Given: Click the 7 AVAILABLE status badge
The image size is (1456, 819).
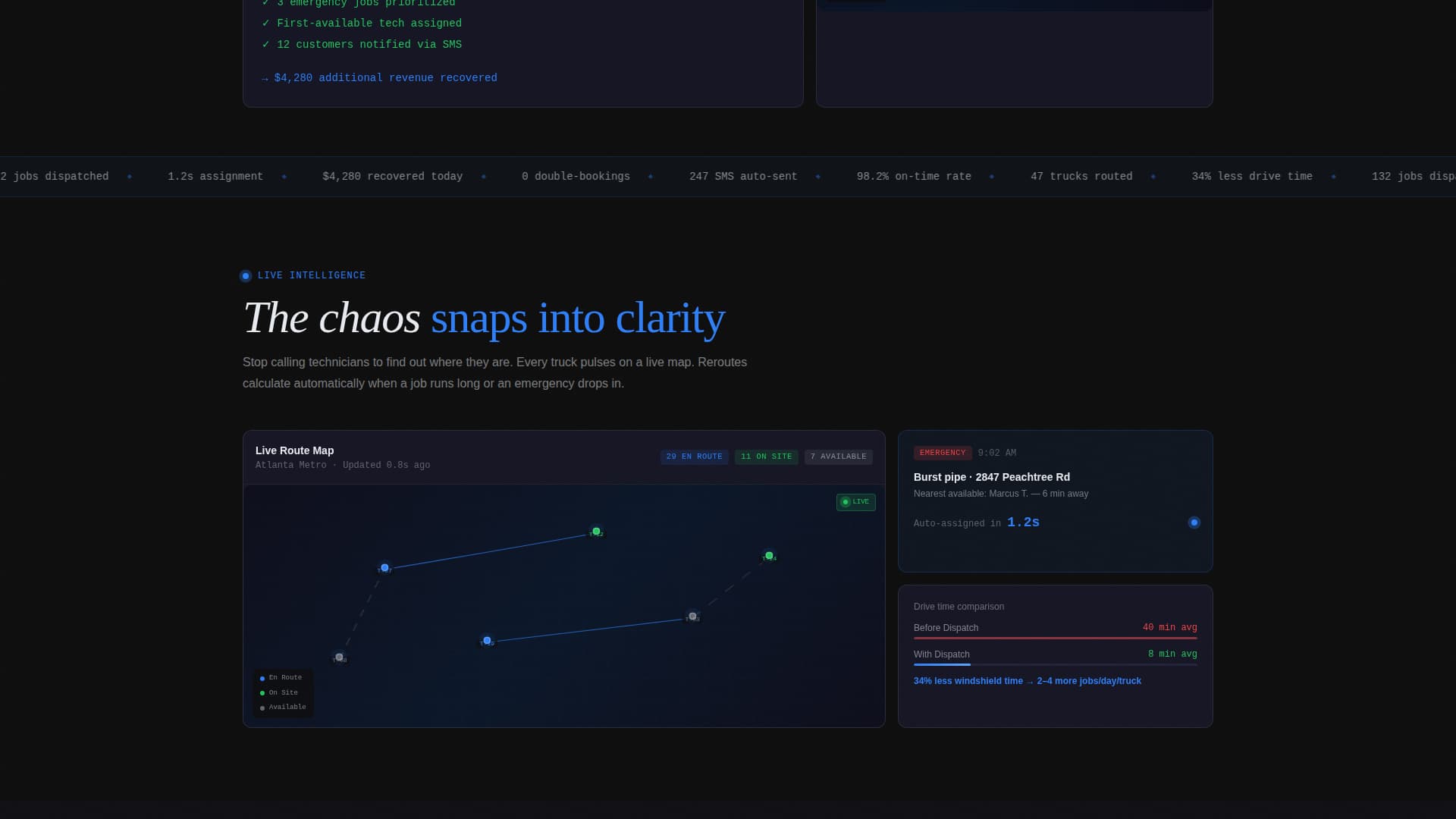Looking at the screenshot, I should coord(839,457).
